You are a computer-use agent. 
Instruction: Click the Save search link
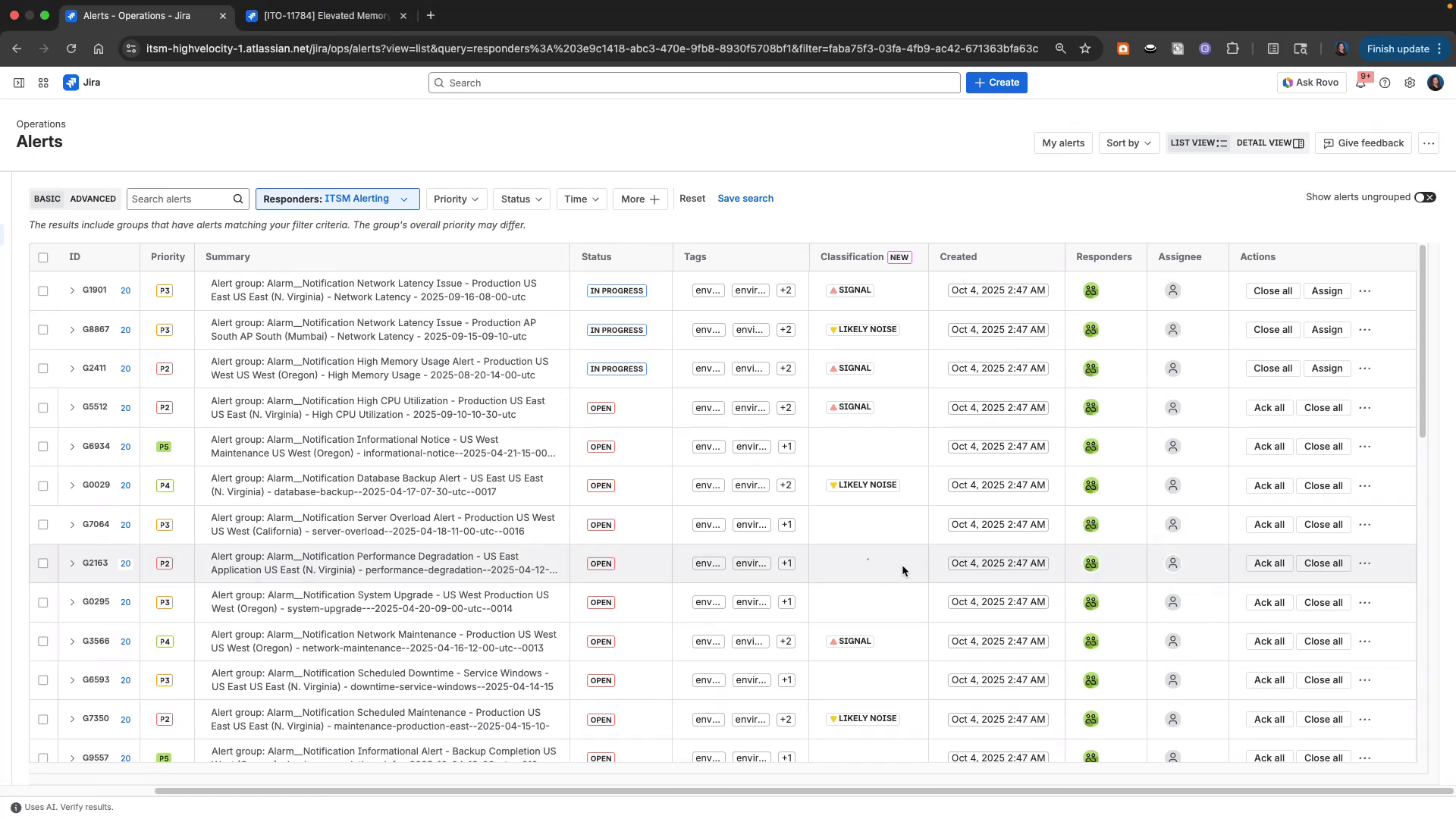pos(745,198)
